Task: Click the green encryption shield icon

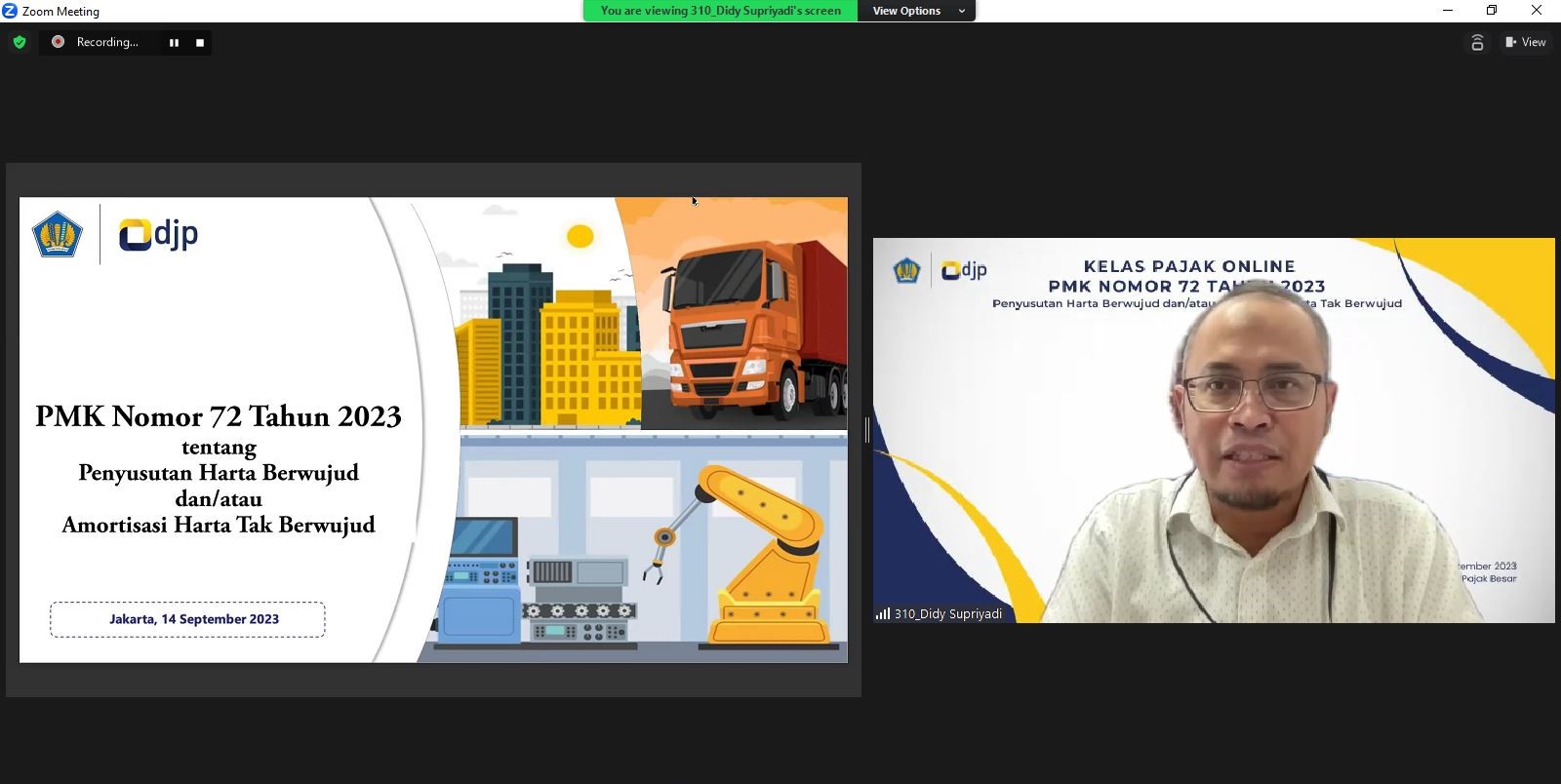Action: point(20,42)
